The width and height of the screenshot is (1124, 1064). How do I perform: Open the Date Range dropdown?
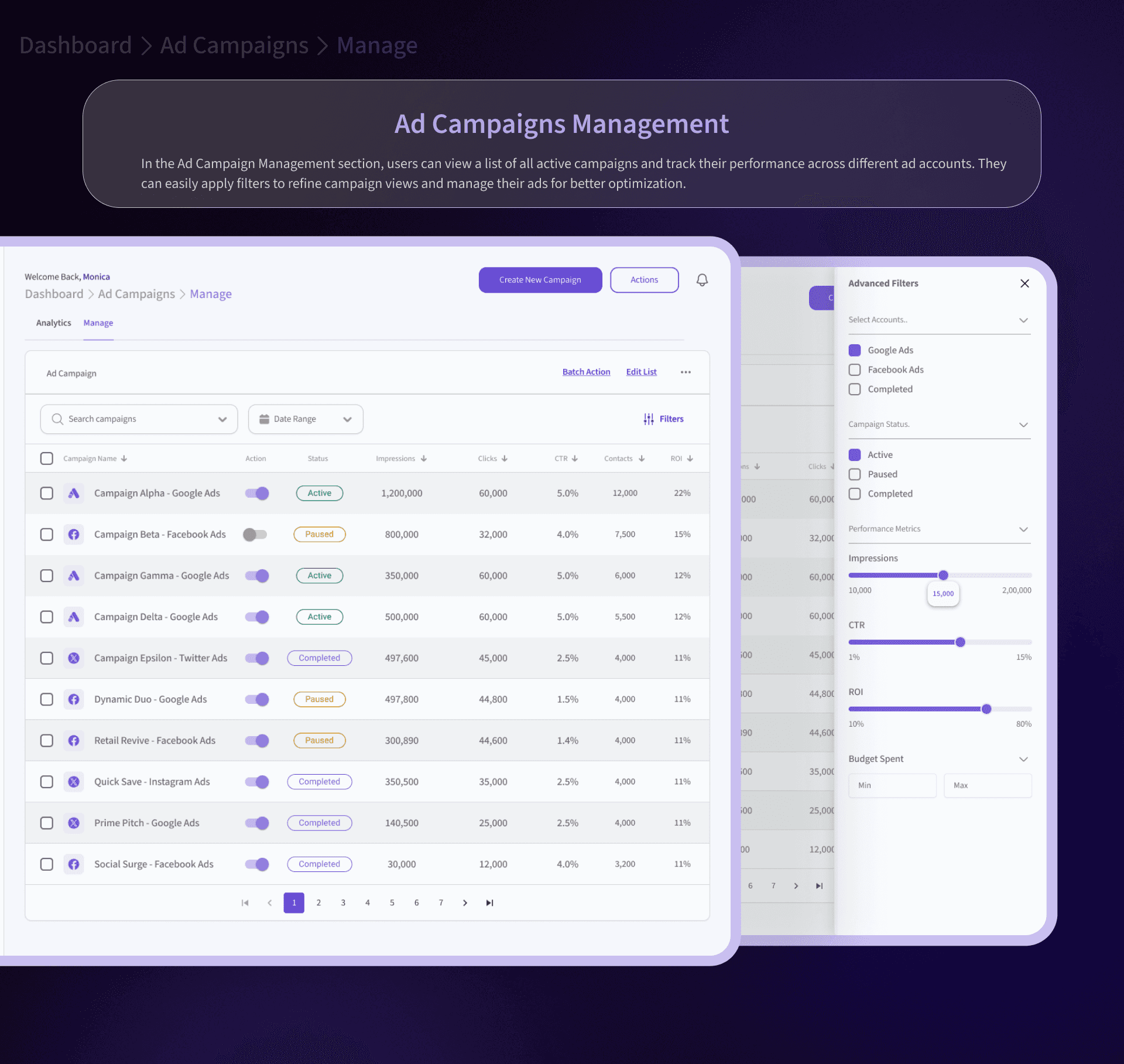(305, 419)
